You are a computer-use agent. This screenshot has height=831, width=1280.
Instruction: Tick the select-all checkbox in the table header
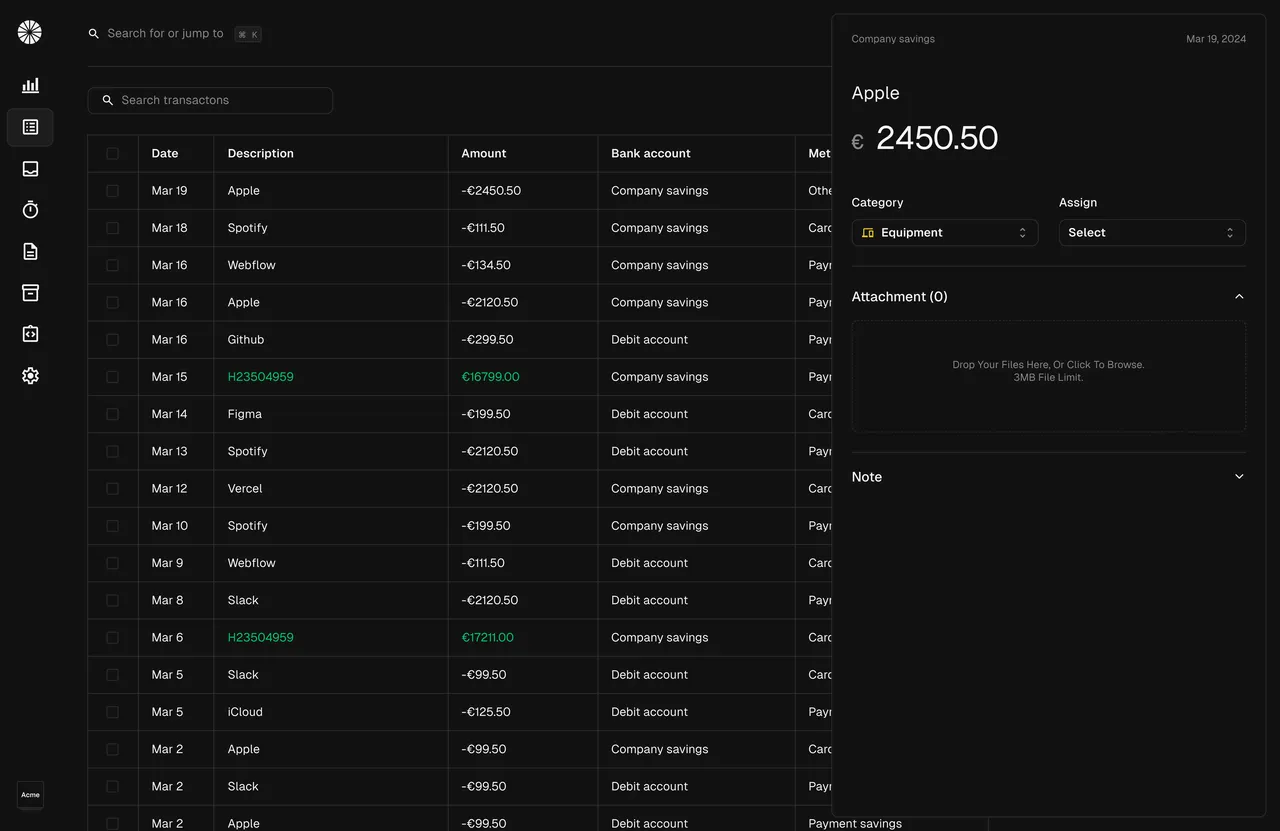pos(112,153)
